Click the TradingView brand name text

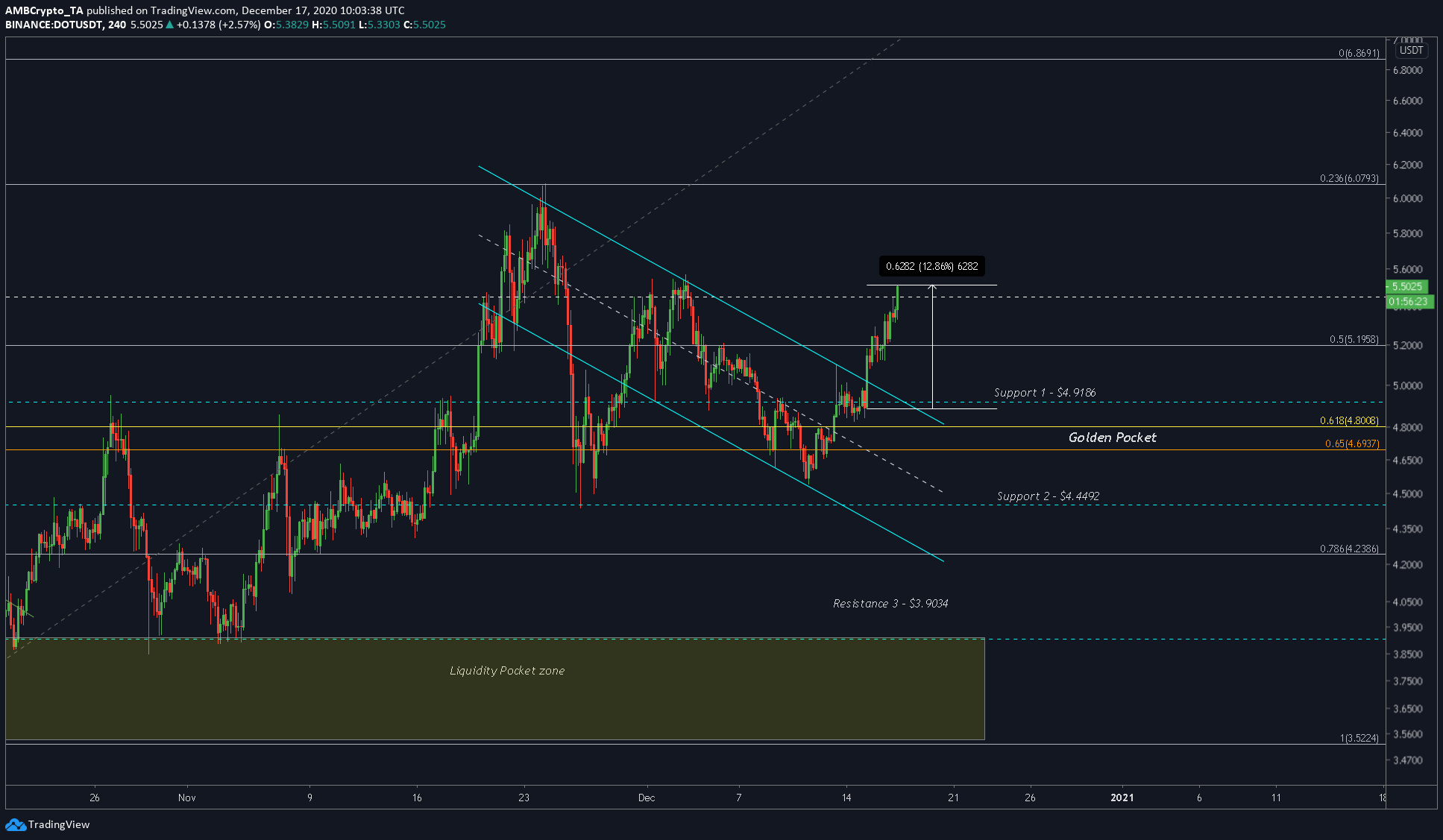click(59, 824)
